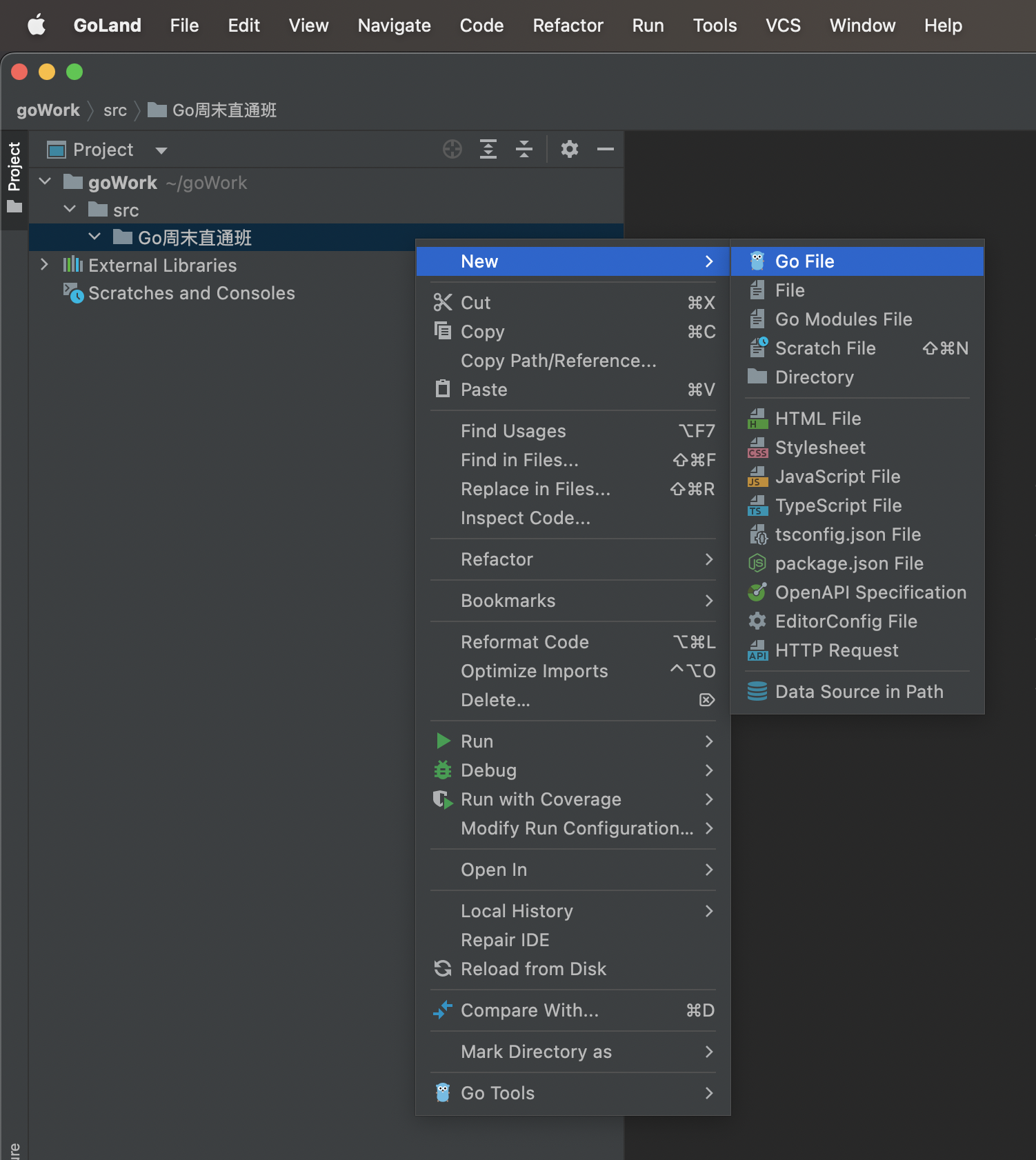Choose OpenAPI Specification entry

click(870, 592)
